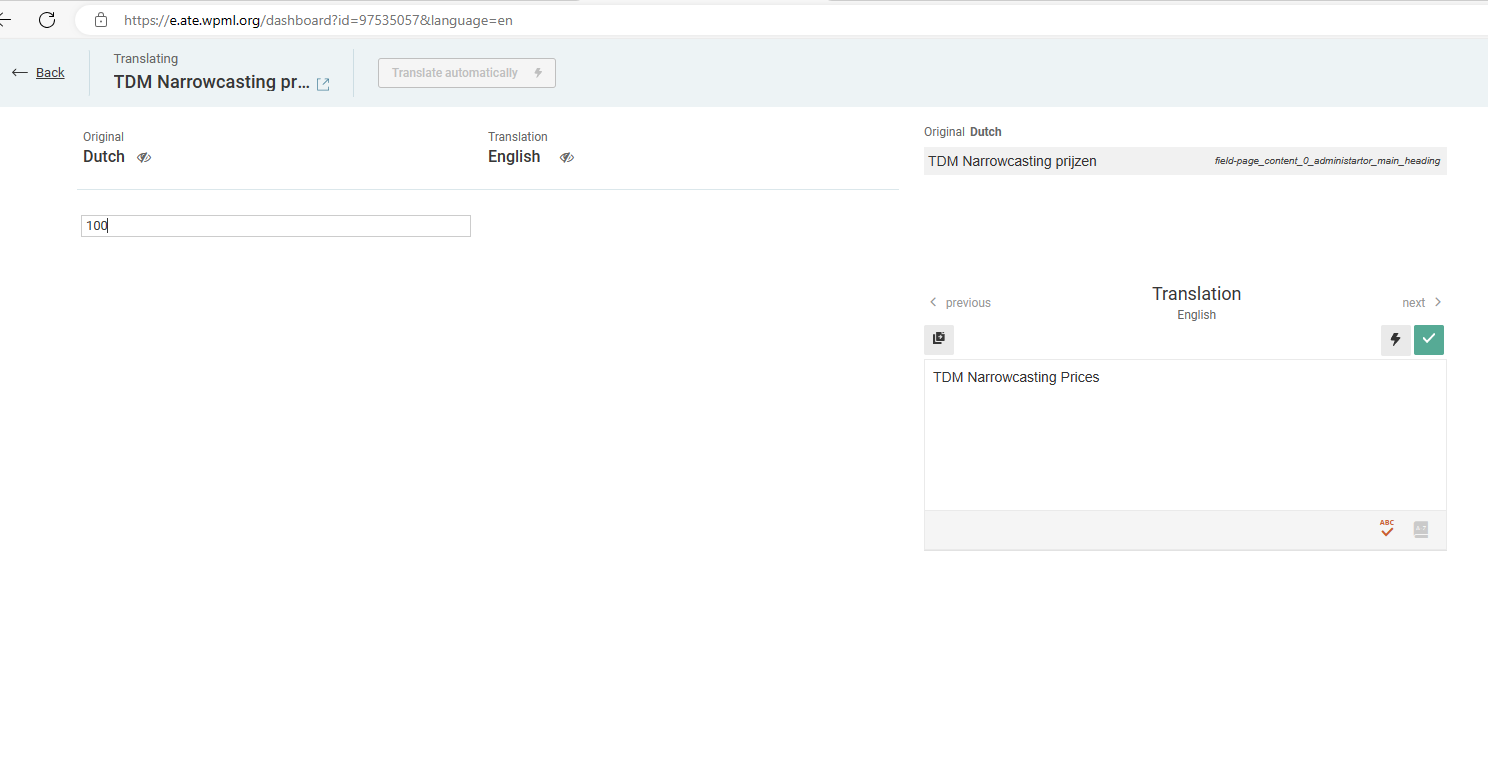Image resolution: width=1488 pixels, height=771 pixels.
Task: Toggle the ABC spell check icon
Action: [x=1387, y=529]
